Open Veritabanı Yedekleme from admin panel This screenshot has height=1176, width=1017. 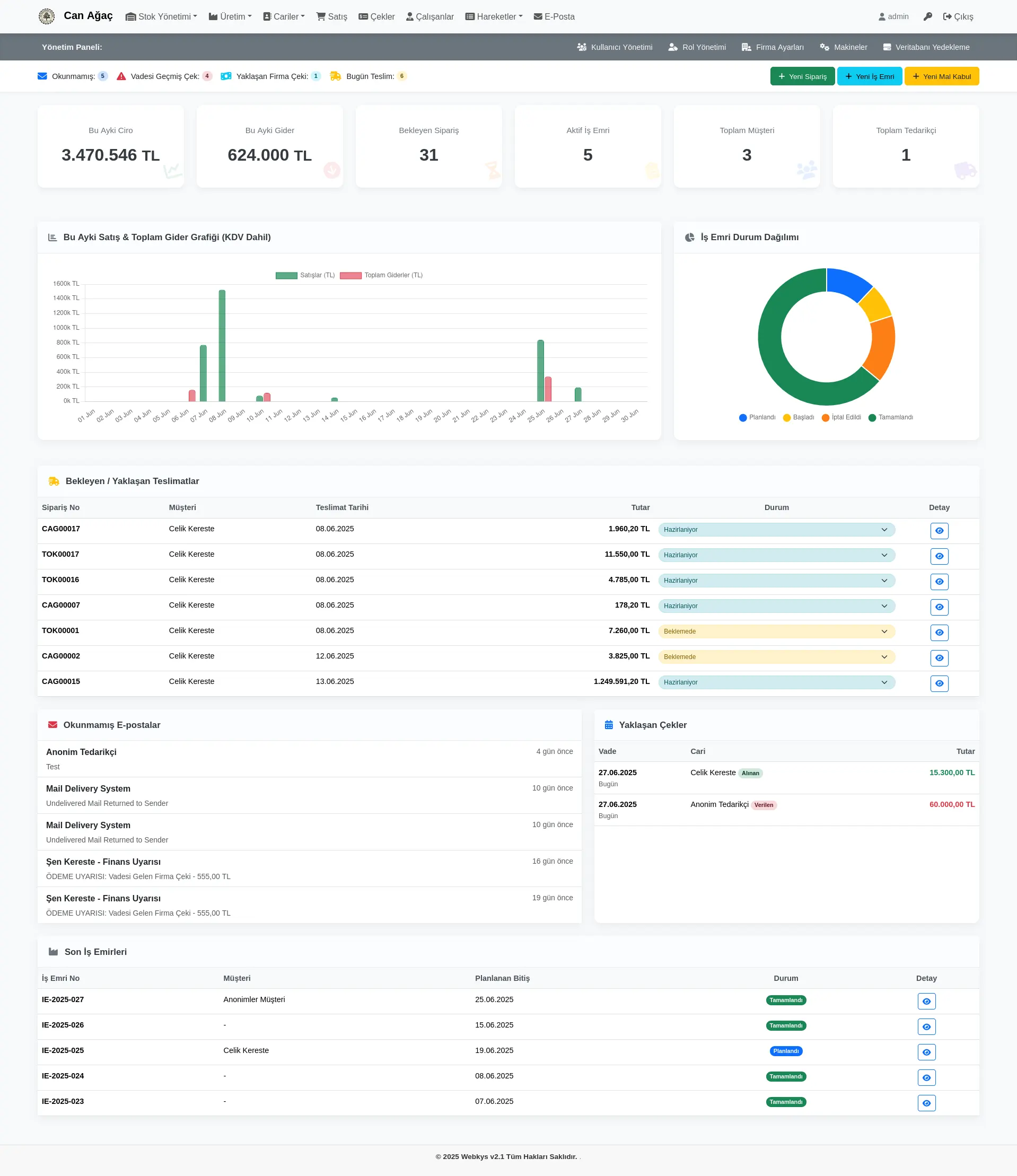click(926, 47)
